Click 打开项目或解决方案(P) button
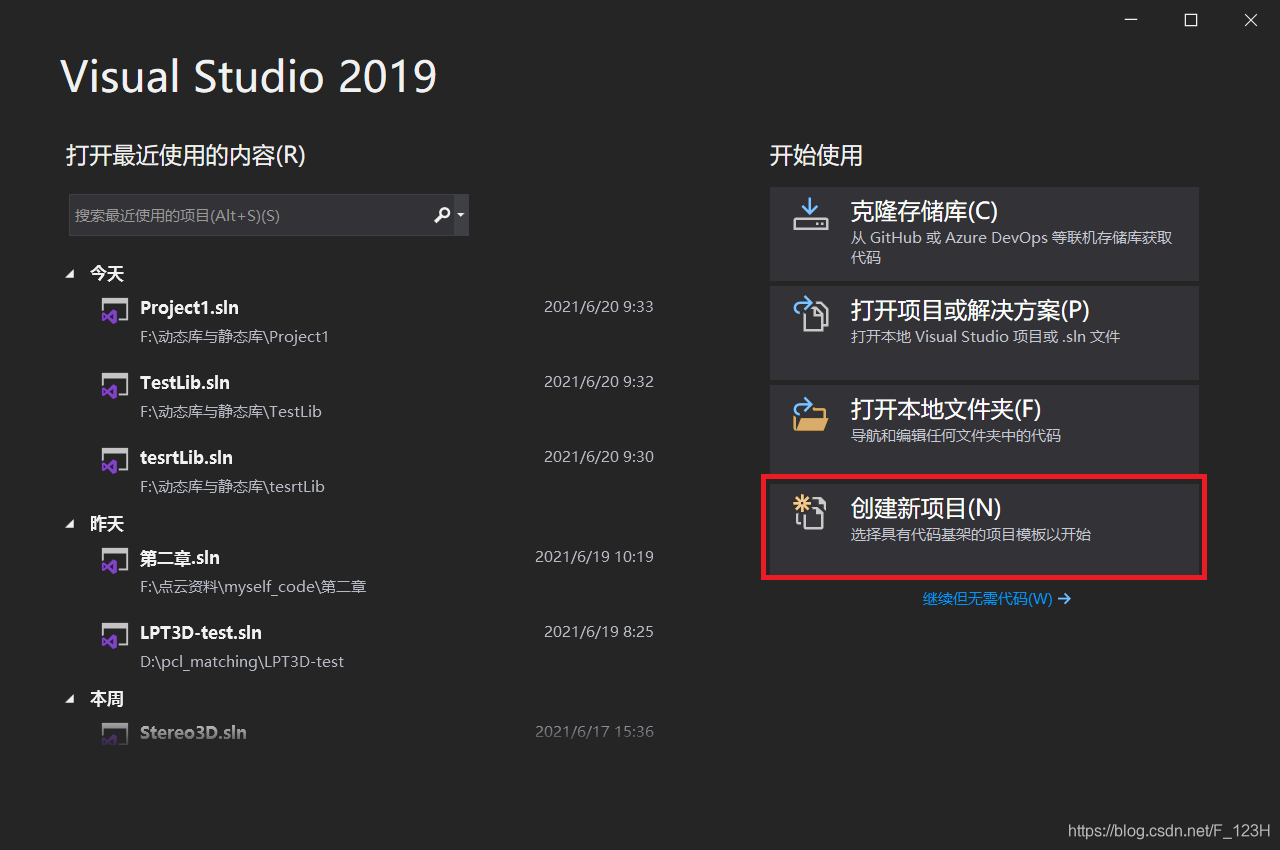 984,332
